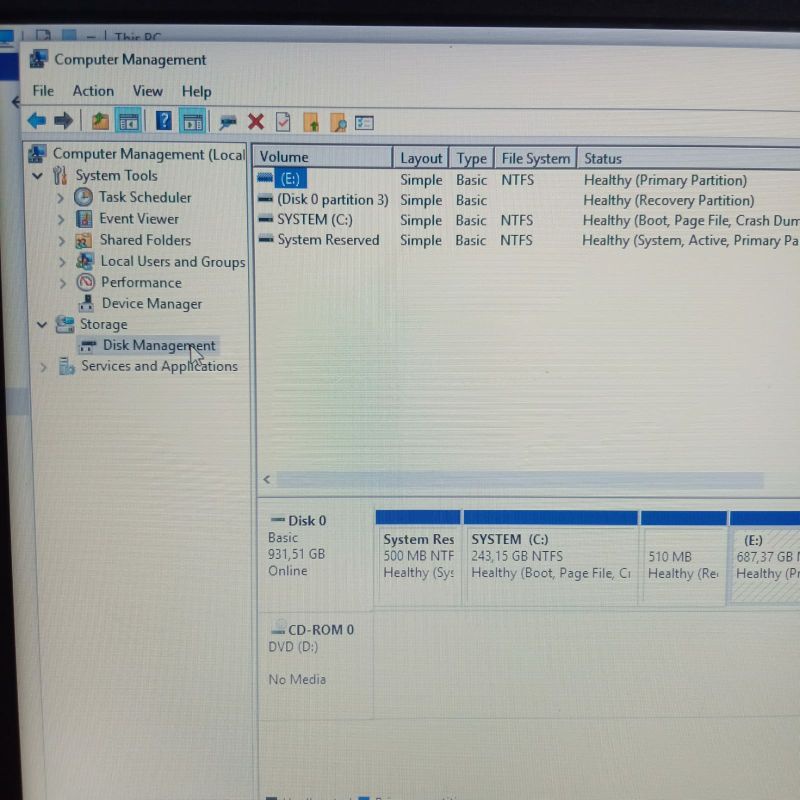The height and width of the screenshot is (800, 800).
Task: Open the Action menu
Action: point(93,91)
